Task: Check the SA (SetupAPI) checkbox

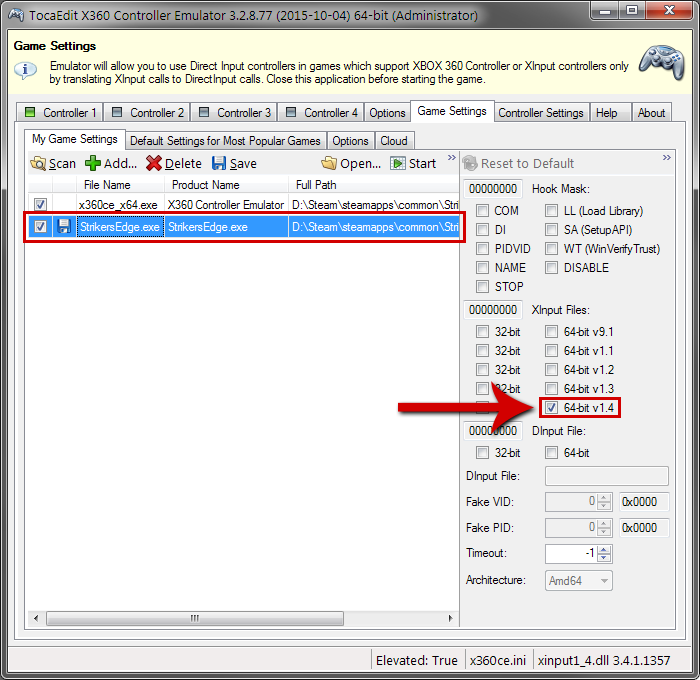Action: pyautogui.click(x=551, y=229)
